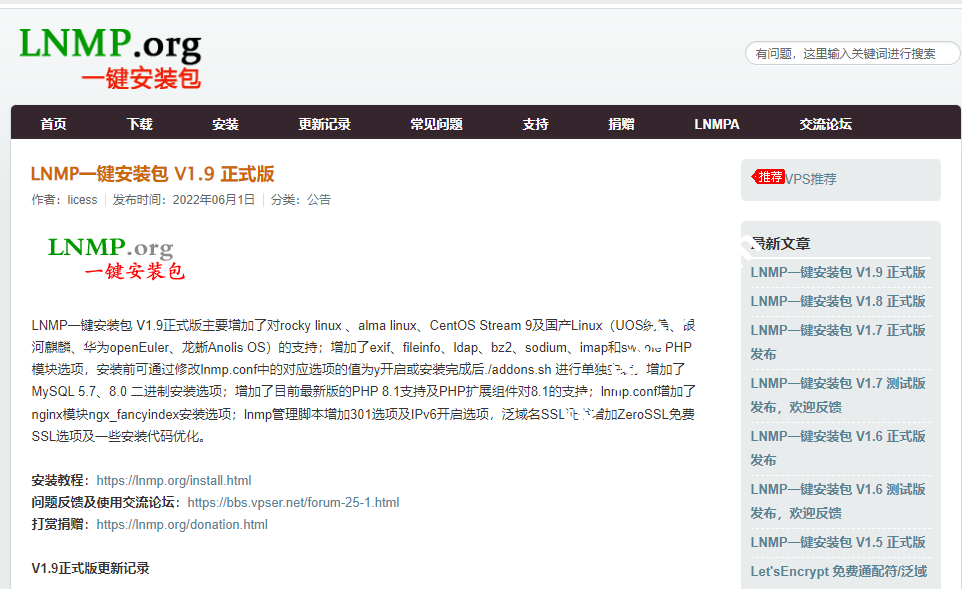Open the 捐赠 menu item
The height and width of the screenshot is (589, 962).
[x=620, y=123]
